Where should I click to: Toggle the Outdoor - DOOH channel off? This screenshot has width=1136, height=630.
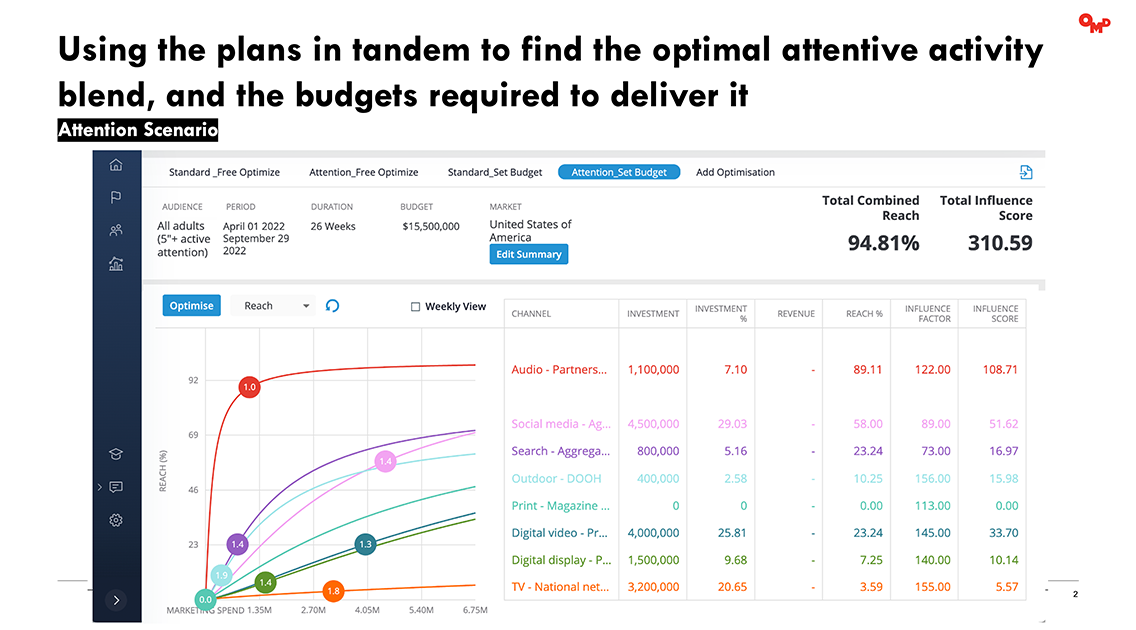point(561,478)
